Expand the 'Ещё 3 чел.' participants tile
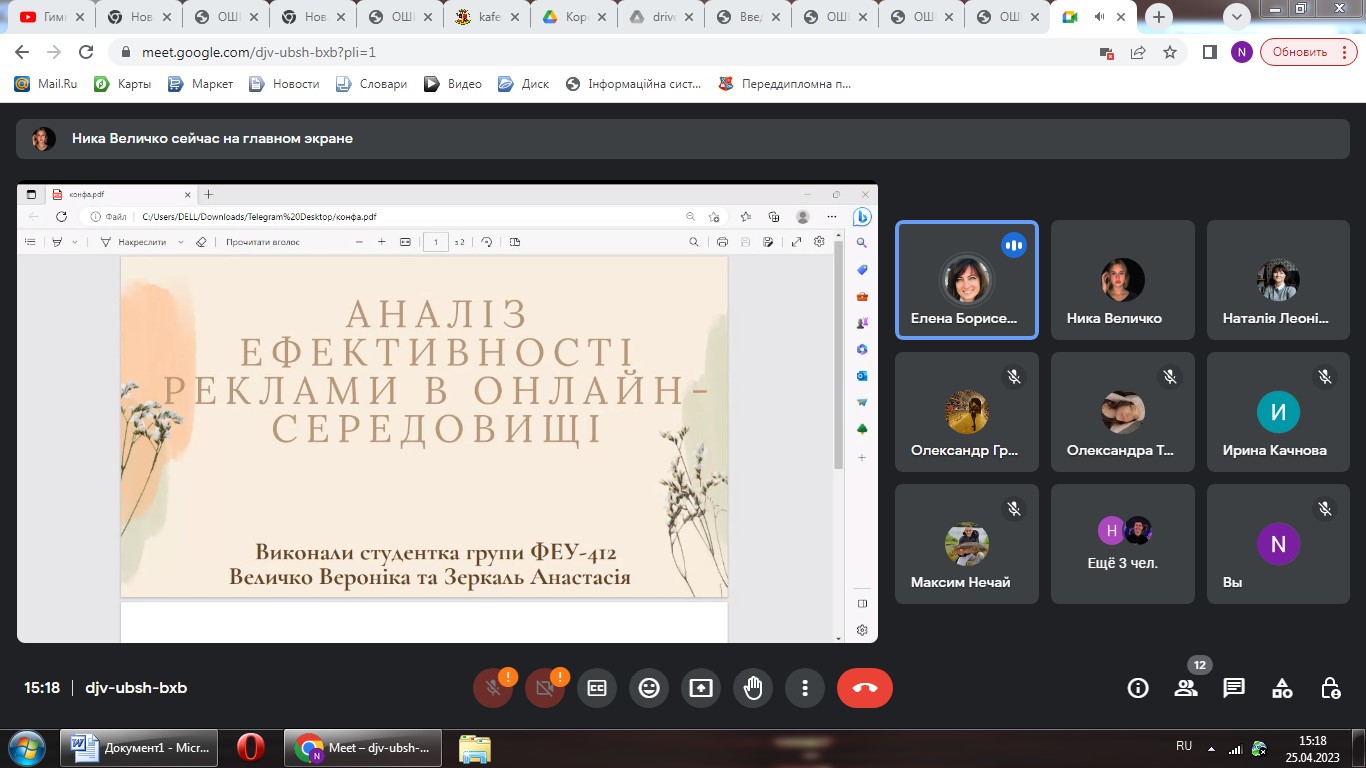 (x=1122, y=544)
